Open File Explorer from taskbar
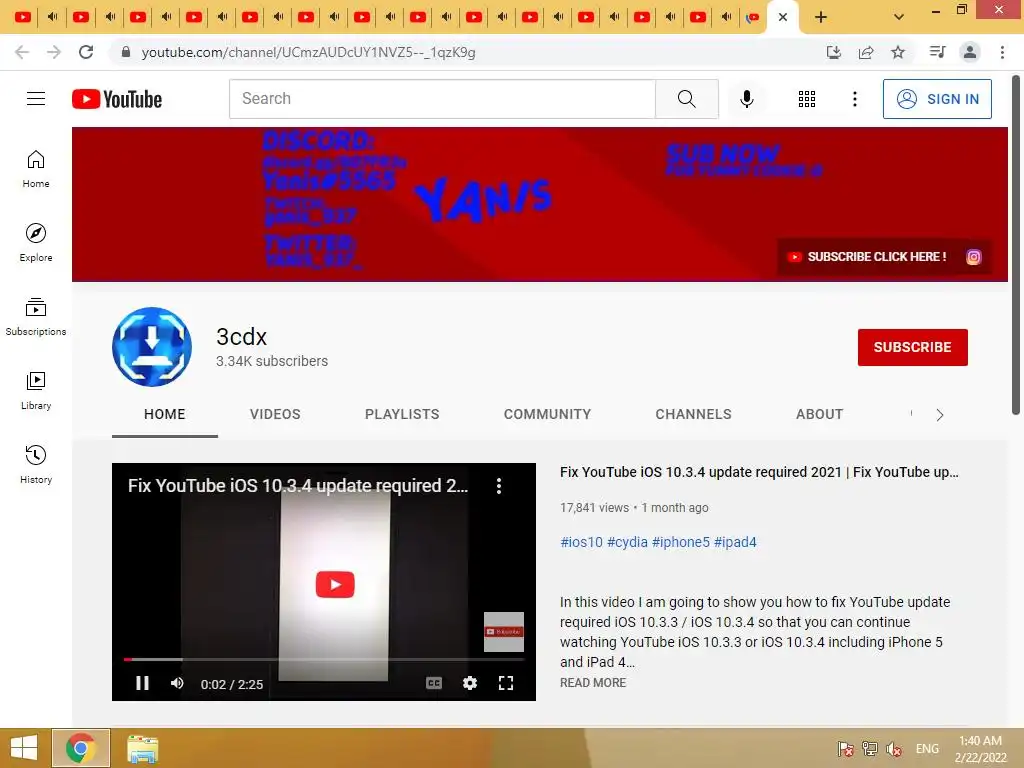 click(142, 748)
